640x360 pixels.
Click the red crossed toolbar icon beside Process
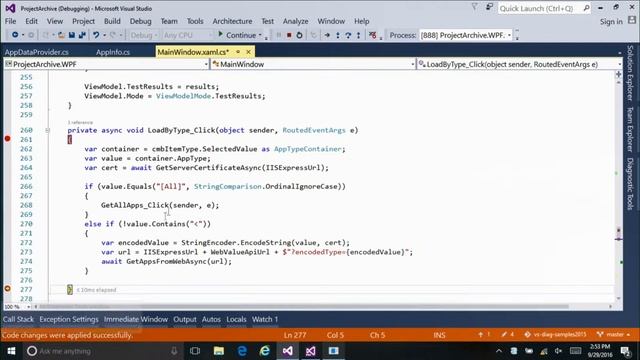click(x=373, y=35)
